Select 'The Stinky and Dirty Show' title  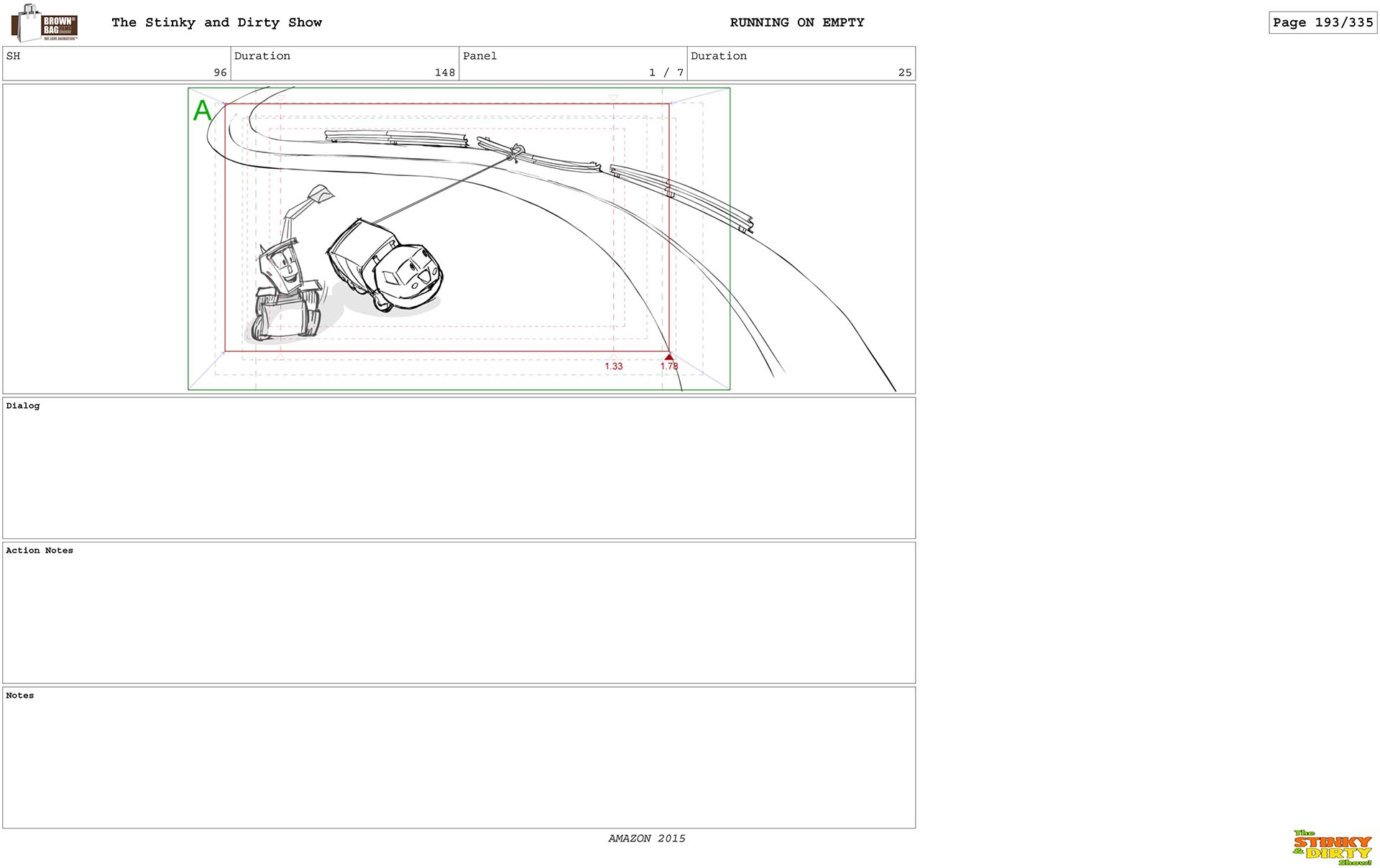[x=216, y=22]
